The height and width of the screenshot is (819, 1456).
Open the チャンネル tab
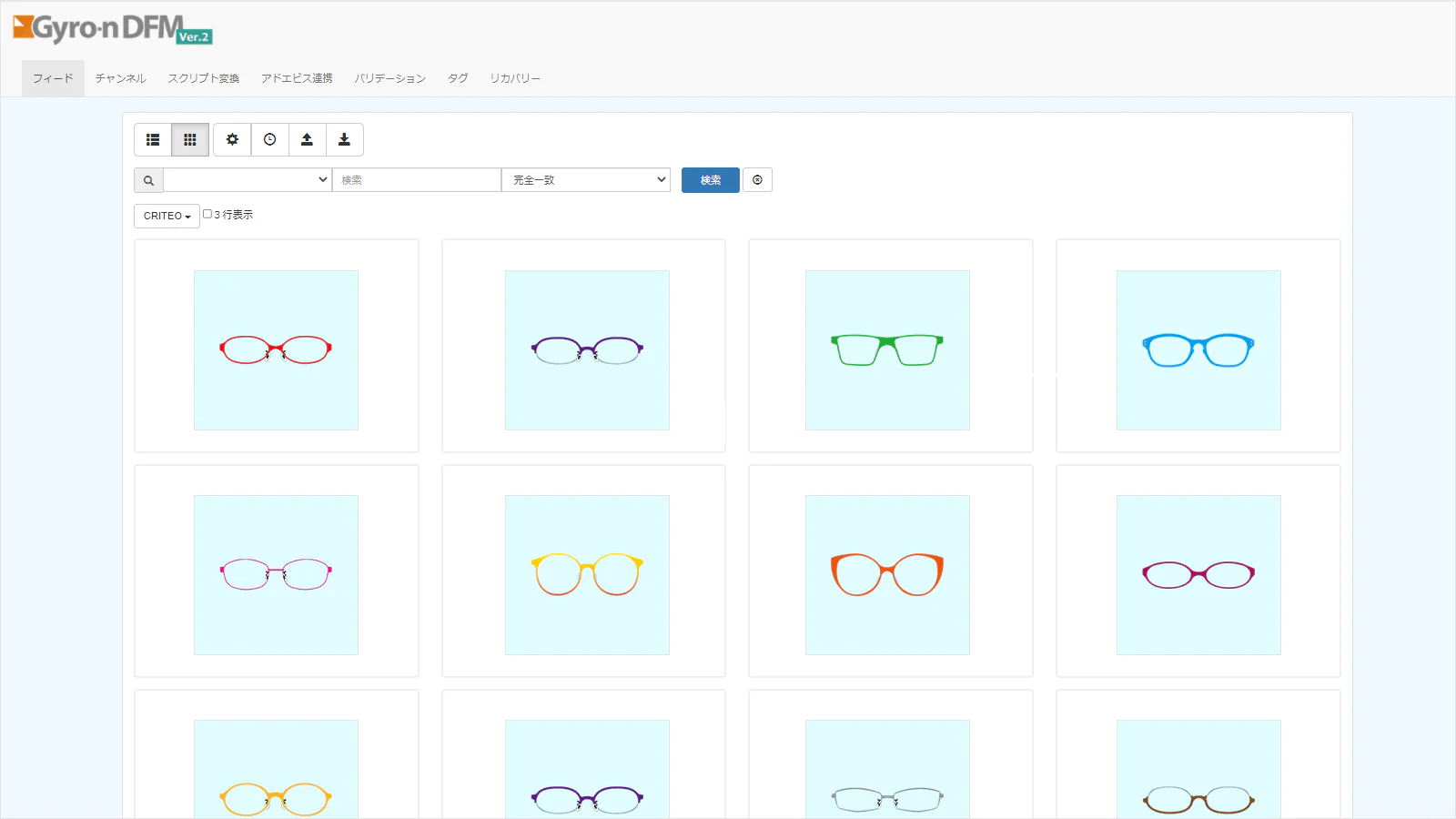(x=120, y=78)
